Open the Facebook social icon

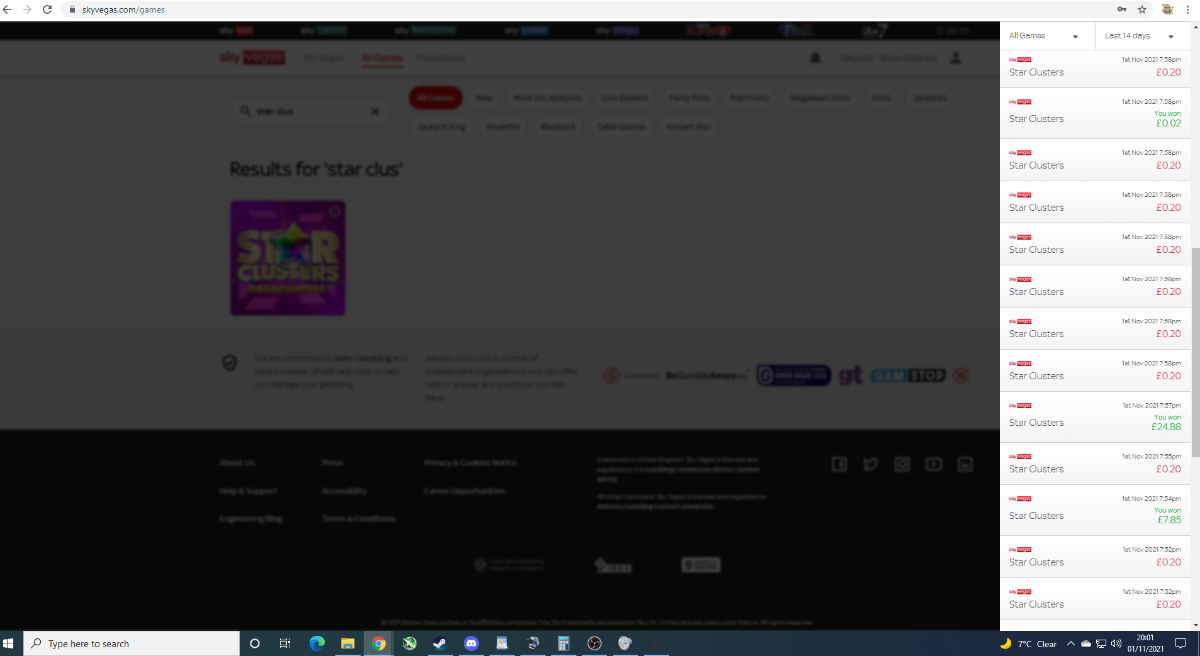(840, 463)
